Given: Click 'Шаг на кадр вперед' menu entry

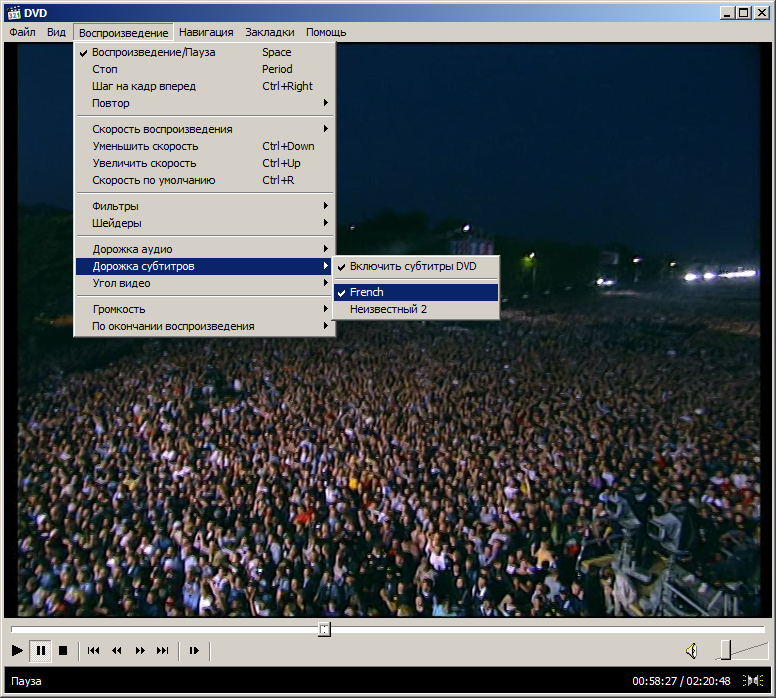Looking at the screenshot, I should click(x=144, y=86).
